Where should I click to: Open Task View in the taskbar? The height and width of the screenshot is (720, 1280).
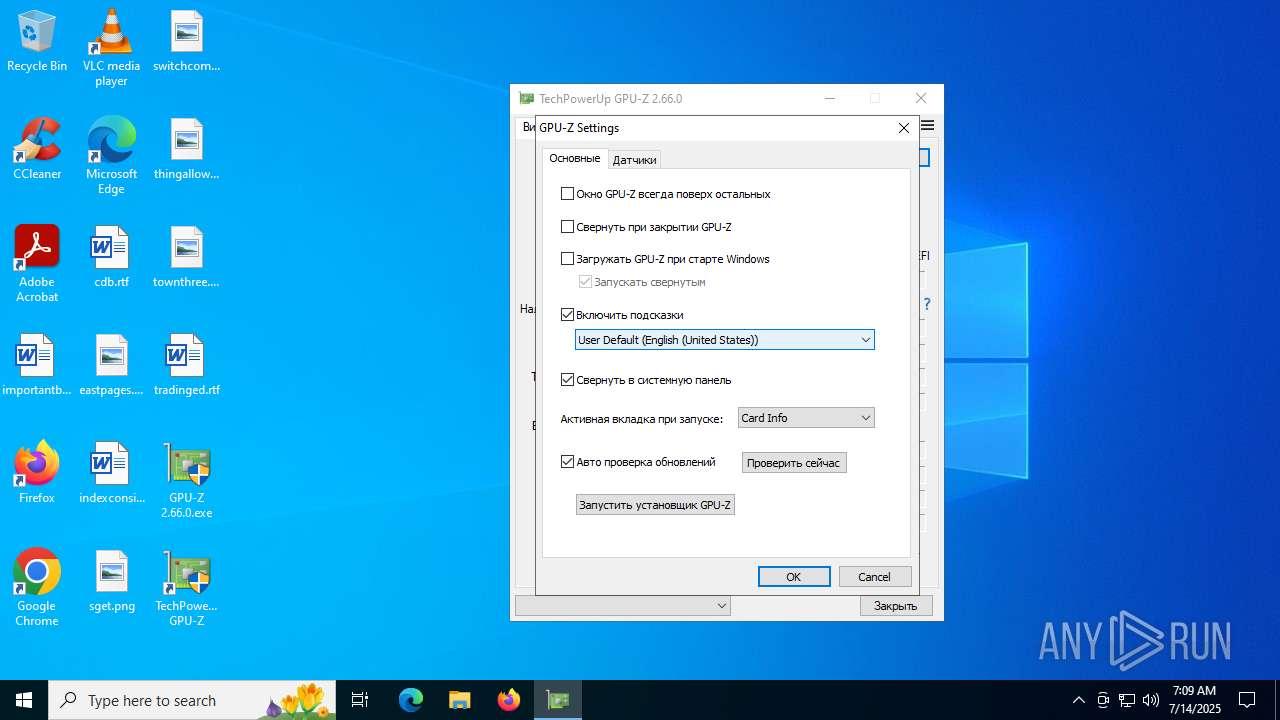[360, 700]
